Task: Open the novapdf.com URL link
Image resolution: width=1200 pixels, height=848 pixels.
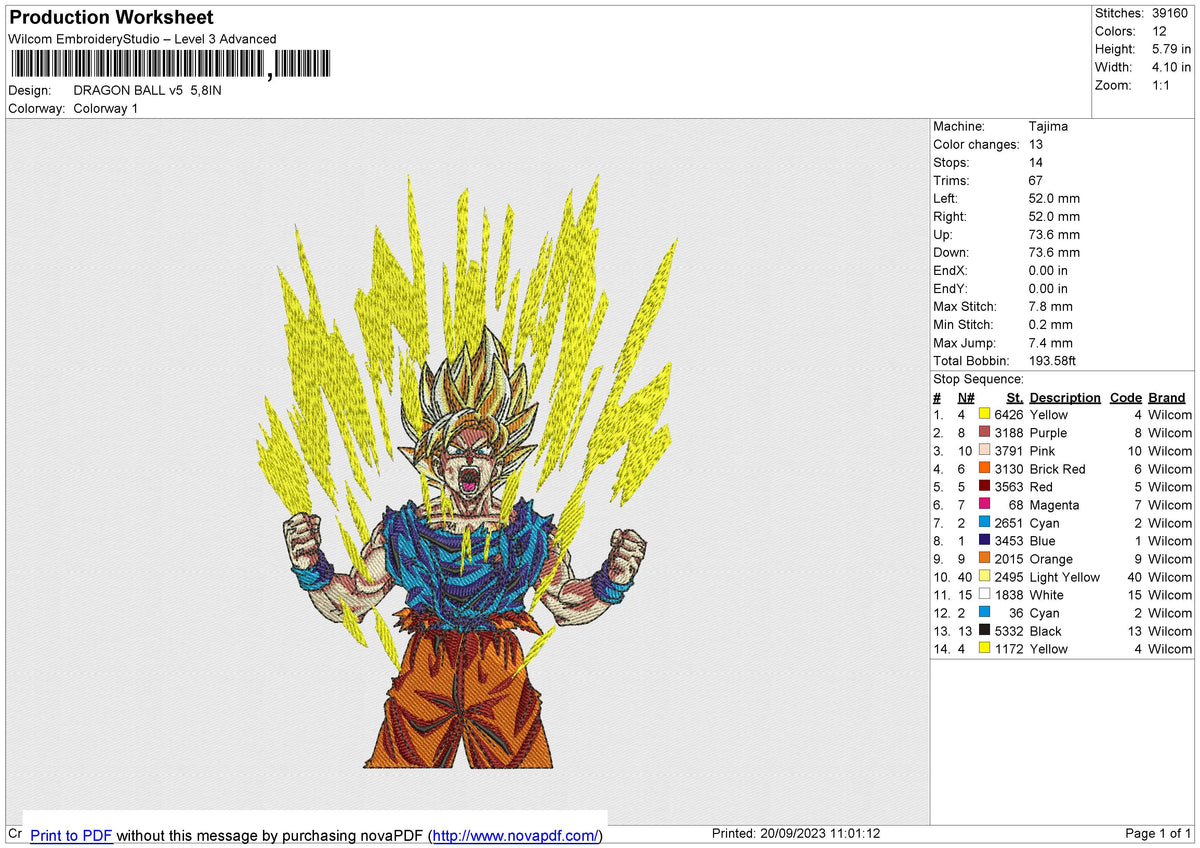Action: [517, 835]
